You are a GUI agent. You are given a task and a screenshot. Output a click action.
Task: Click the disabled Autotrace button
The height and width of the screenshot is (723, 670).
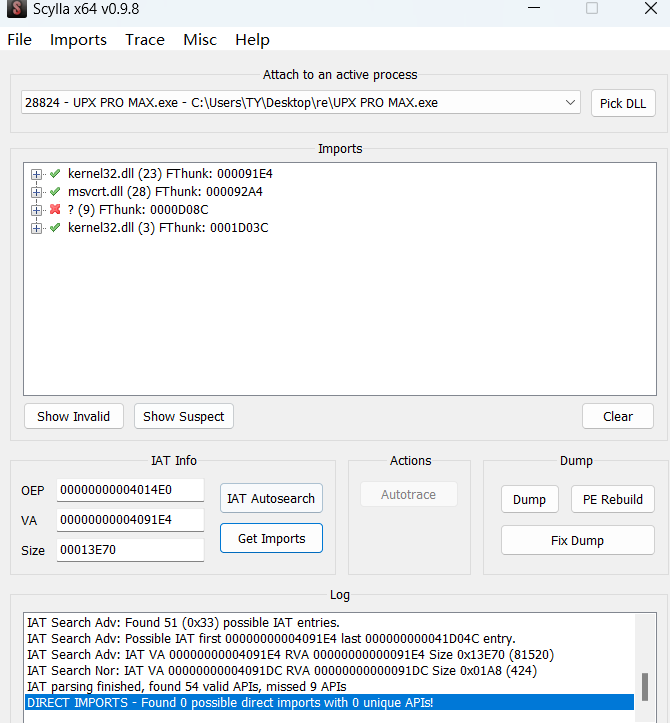pos(409,494)
